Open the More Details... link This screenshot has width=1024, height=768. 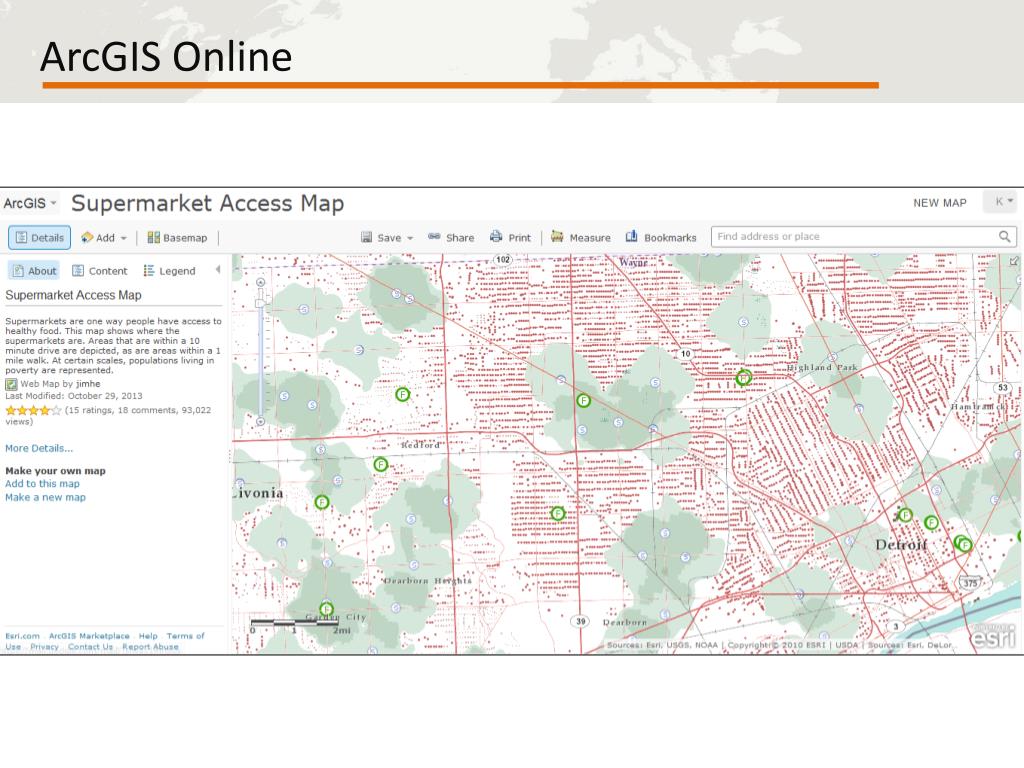click(x=39, y=449)
